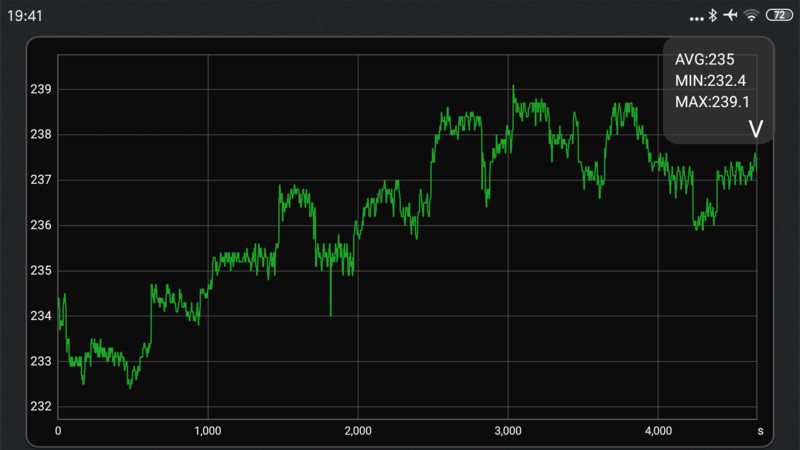Screen dimensions: 800x450
Task: Tap the 0 origin label on time axis
Action: click(x=58, y=431)
